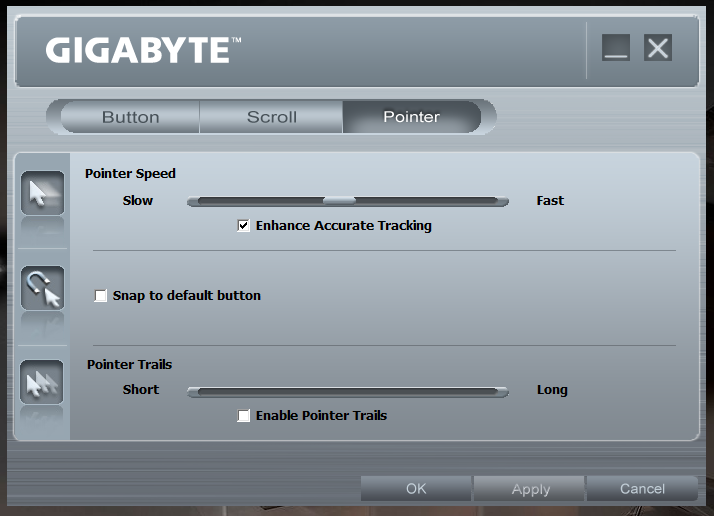This screenshot has height=516, width=714.
Task: Click the Short label by trails slider
Action: 141,389
